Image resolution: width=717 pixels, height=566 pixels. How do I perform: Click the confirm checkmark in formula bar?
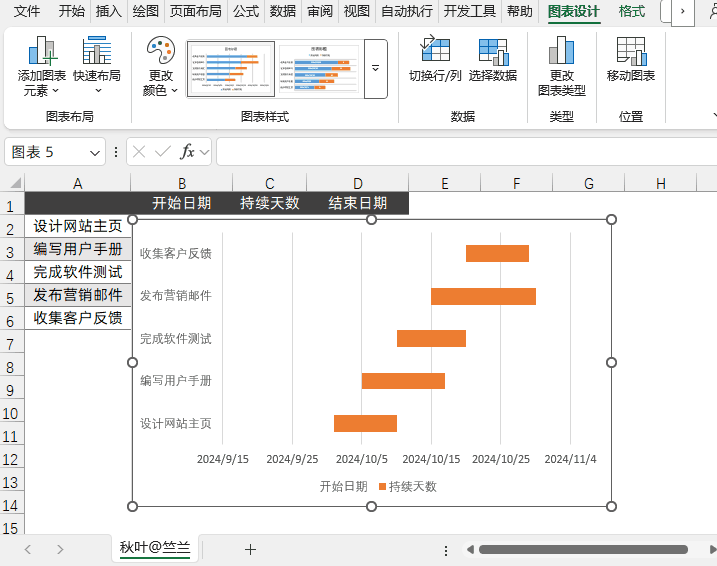click(163, 152)
